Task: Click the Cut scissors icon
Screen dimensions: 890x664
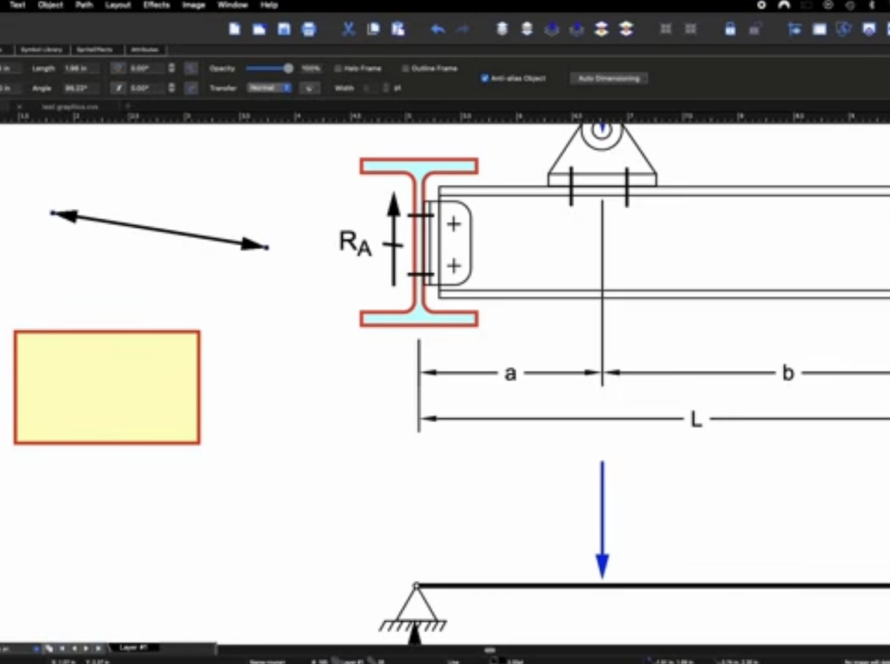Action: [349, 29]
